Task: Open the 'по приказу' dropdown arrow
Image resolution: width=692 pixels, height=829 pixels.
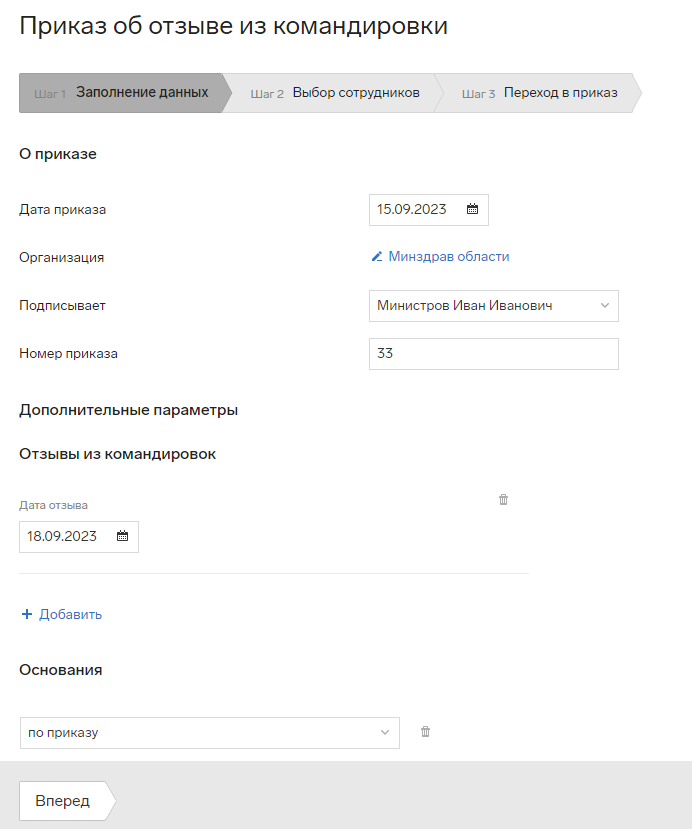Action: click(385, 732)
